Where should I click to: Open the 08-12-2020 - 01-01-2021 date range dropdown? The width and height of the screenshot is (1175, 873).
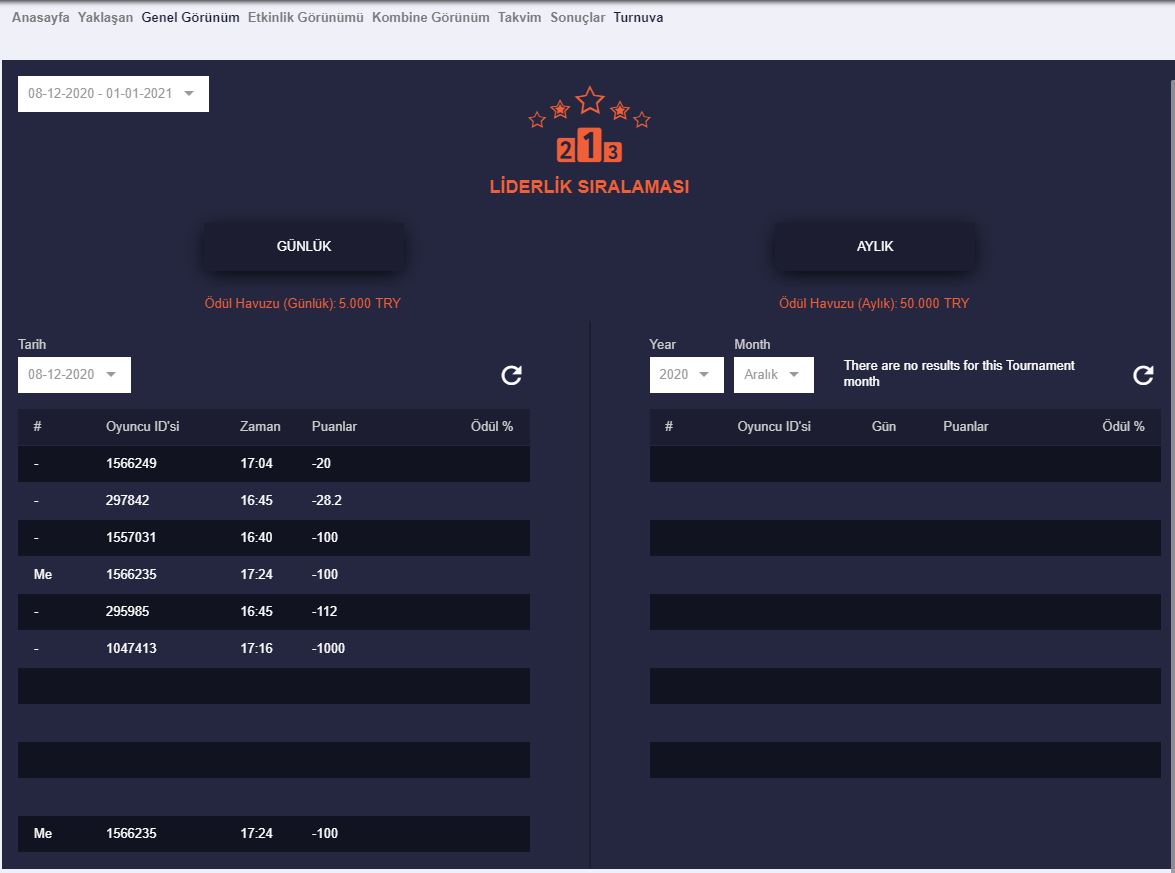click(x=113, y=94)
